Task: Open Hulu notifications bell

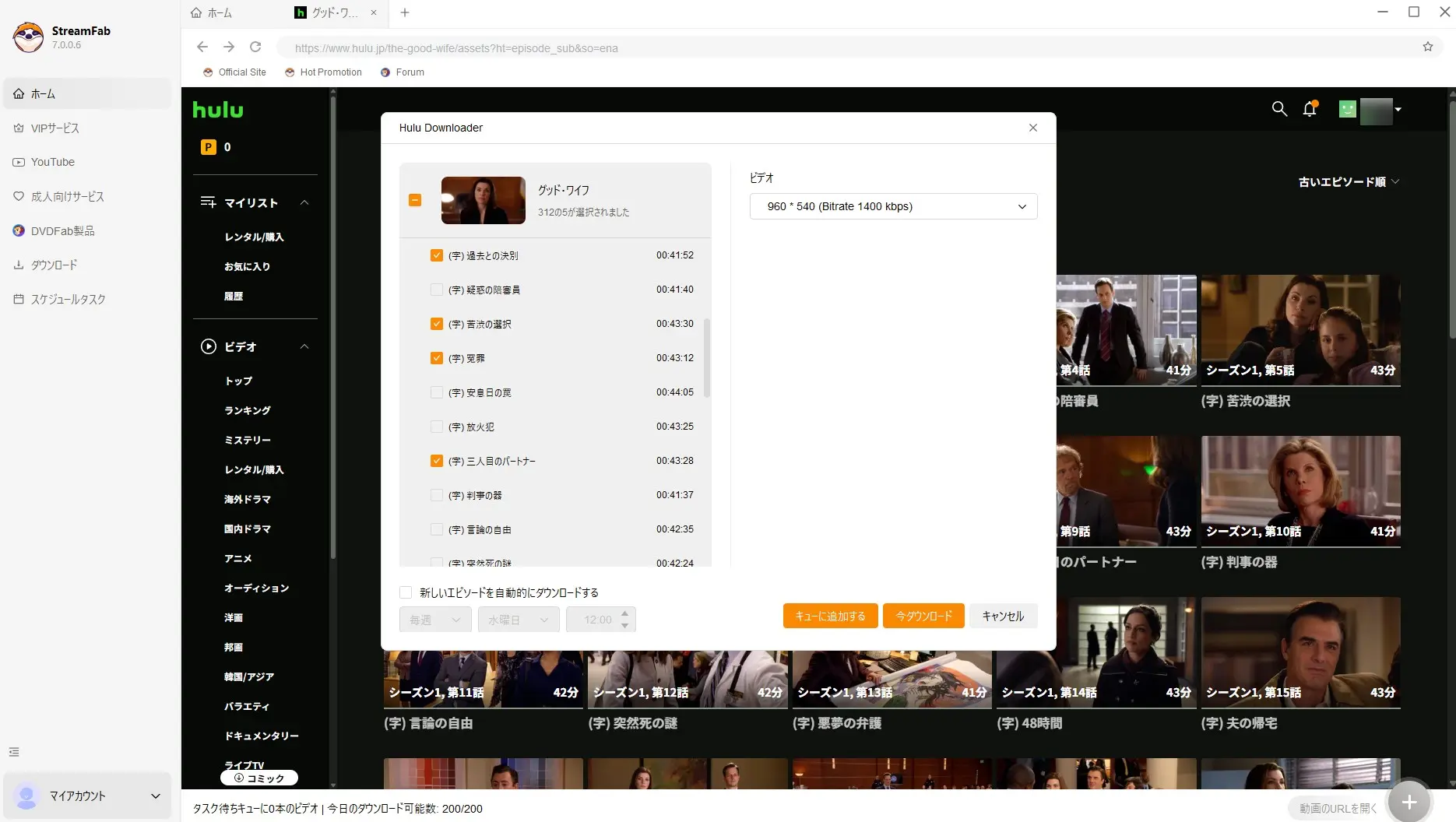Action: pyautogui.click(x=1310, y=109)
